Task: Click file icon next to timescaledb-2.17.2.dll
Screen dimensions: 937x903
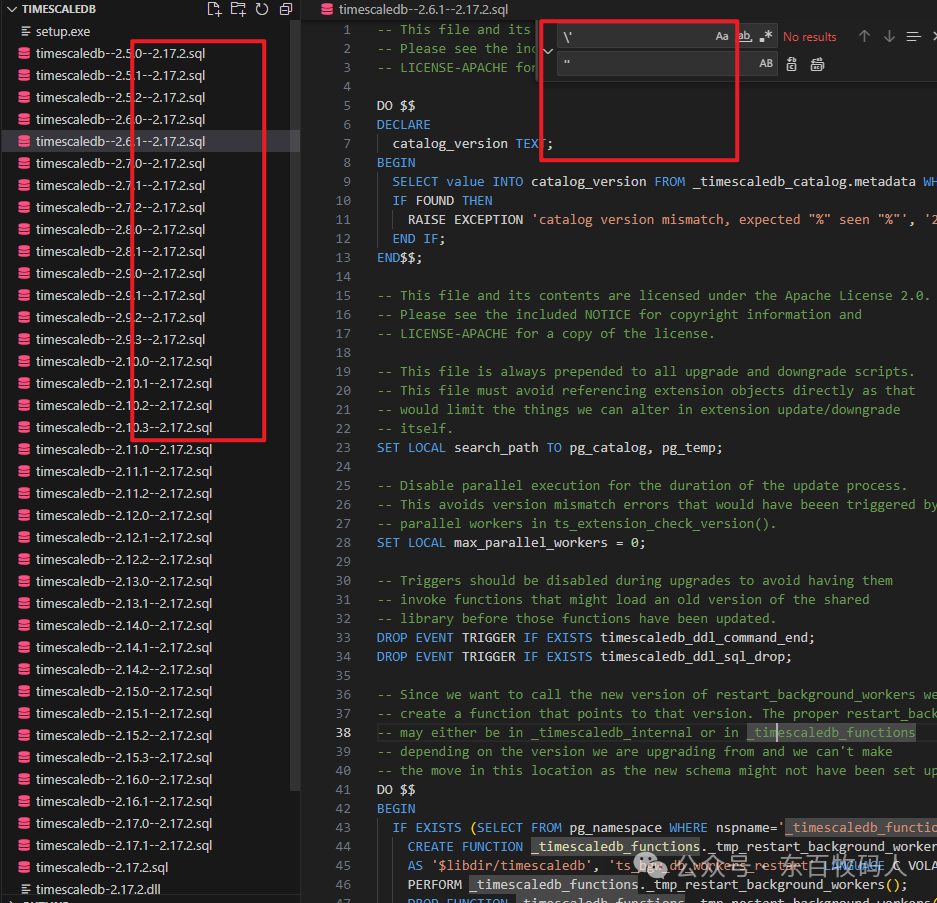Action: point(25,889)
